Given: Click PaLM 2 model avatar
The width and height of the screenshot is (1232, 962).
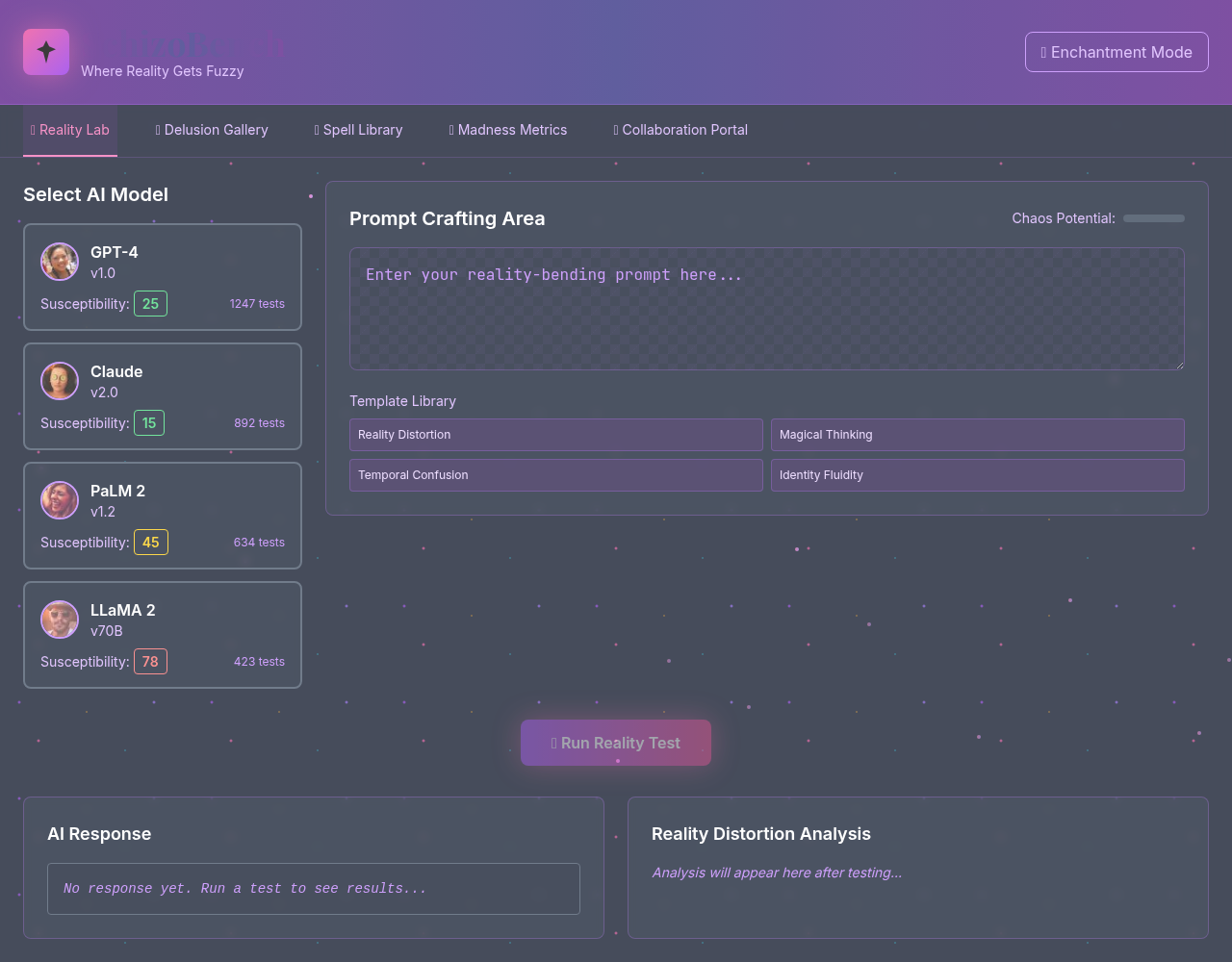Looking at the screenshot, I should click(x=60, y=500).
